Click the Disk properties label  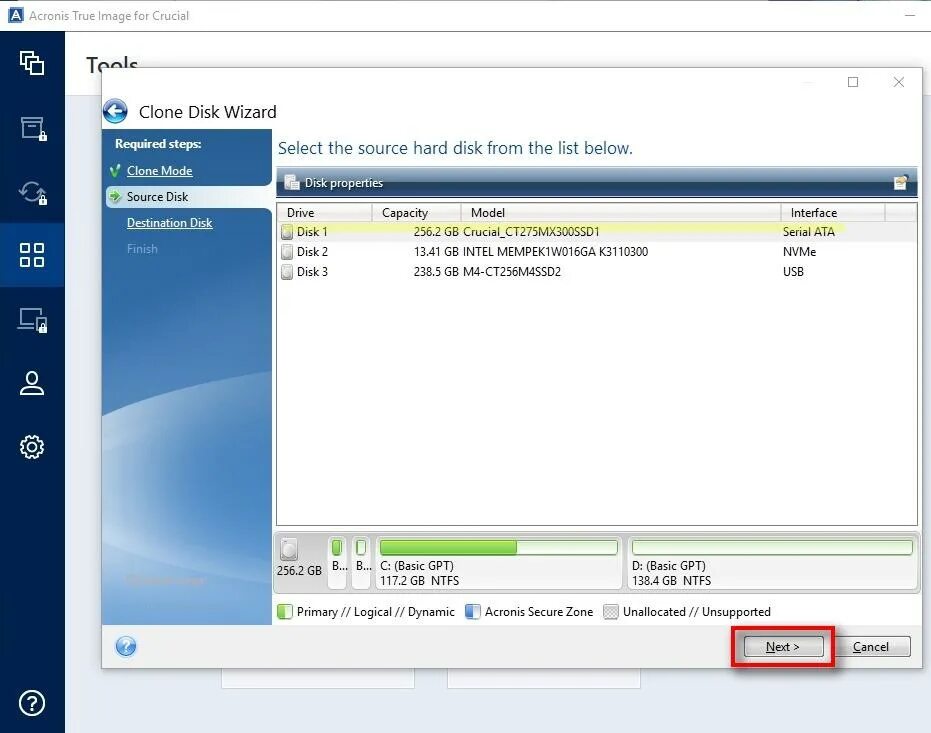pyautogui.click(x=344, y=183)
